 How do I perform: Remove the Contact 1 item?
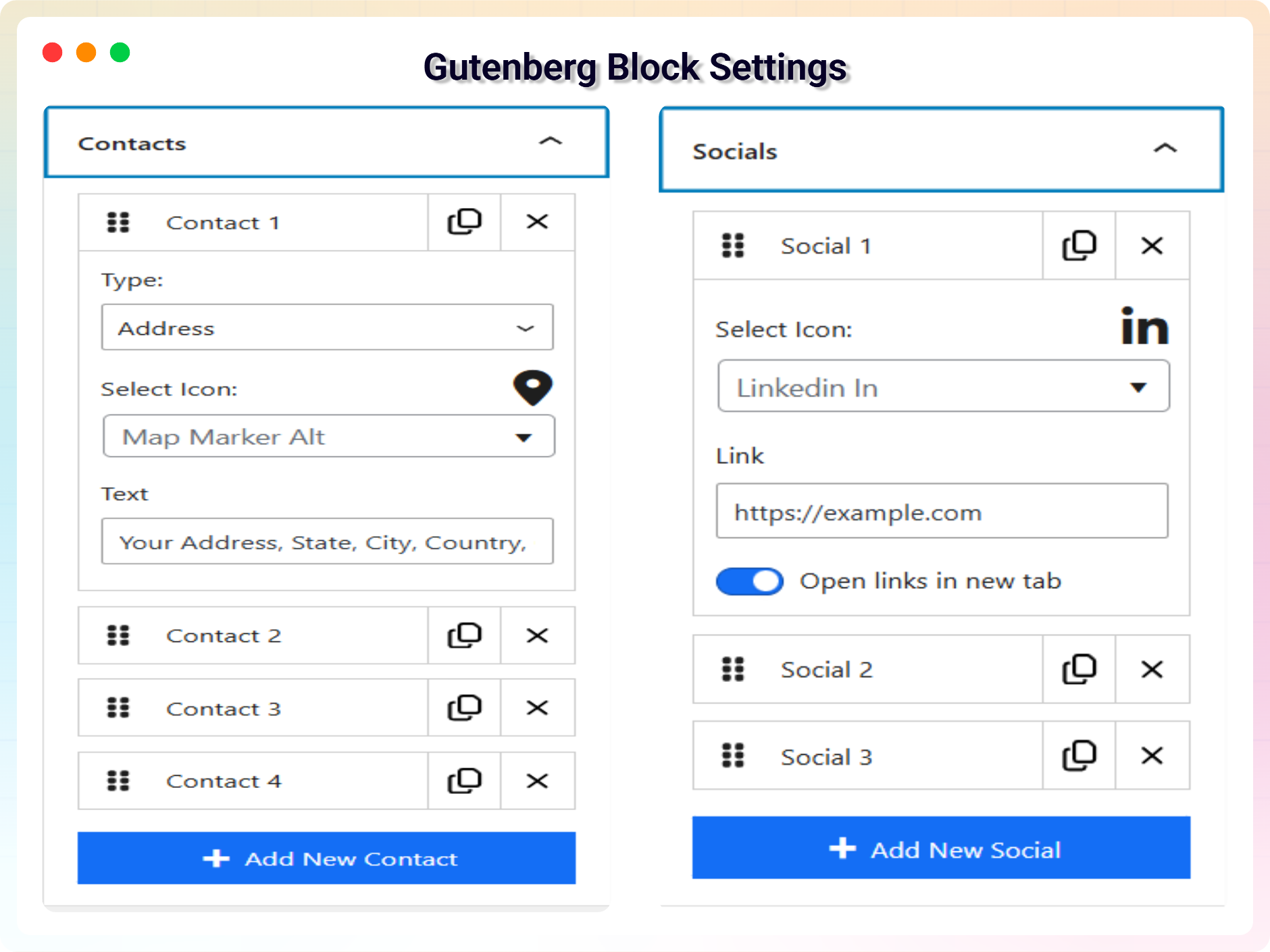coord(537,222)
